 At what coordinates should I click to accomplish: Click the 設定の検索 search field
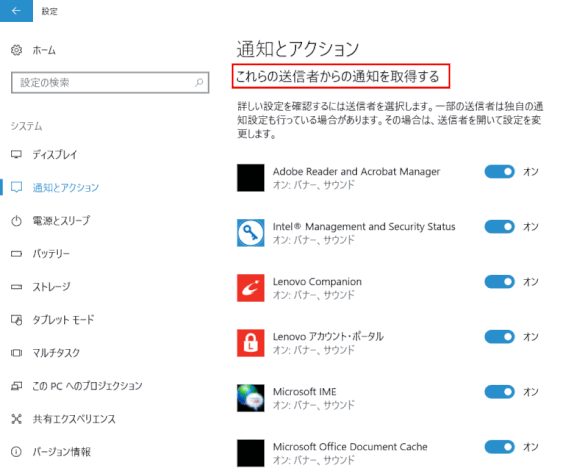(110, 82)
